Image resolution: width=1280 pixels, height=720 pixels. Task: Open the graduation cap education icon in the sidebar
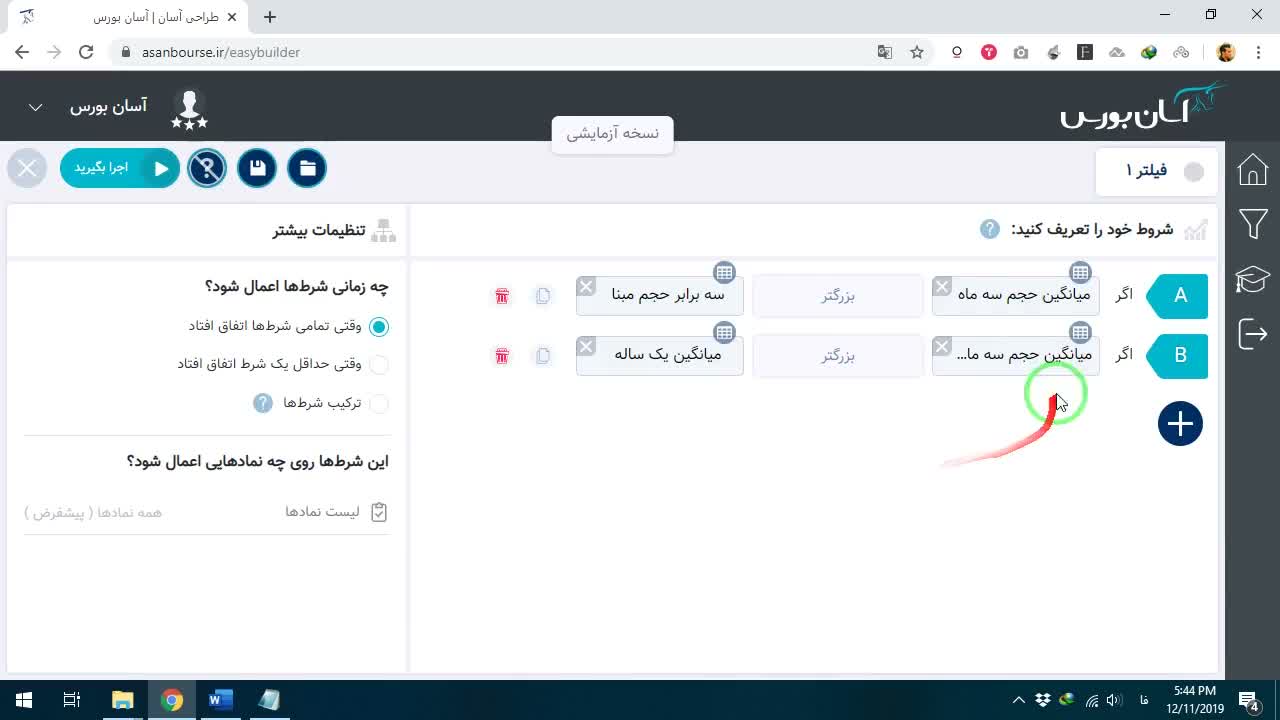coord(1252,279)
